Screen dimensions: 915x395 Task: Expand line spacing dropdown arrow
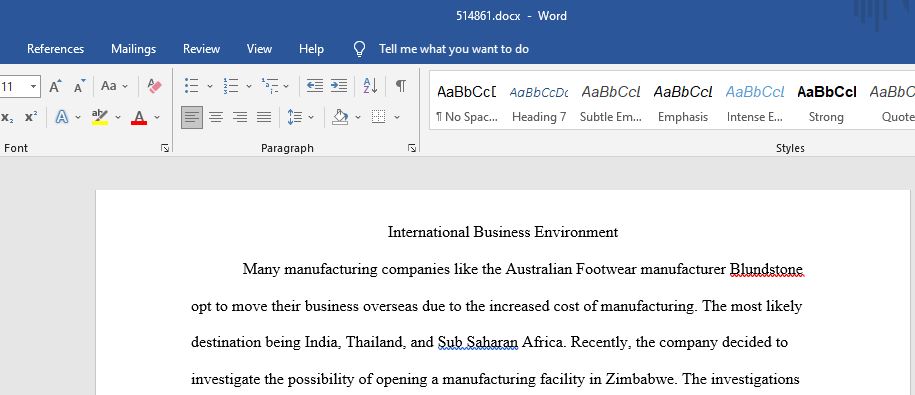click(x=311, y=118)
